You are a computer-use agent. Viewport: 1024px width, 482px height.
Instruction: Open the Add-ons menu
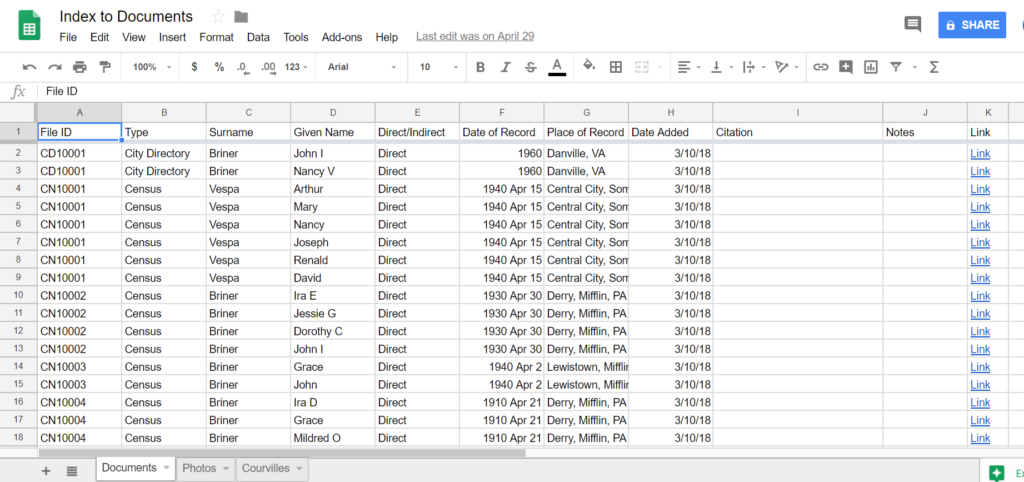click(342, 37)
